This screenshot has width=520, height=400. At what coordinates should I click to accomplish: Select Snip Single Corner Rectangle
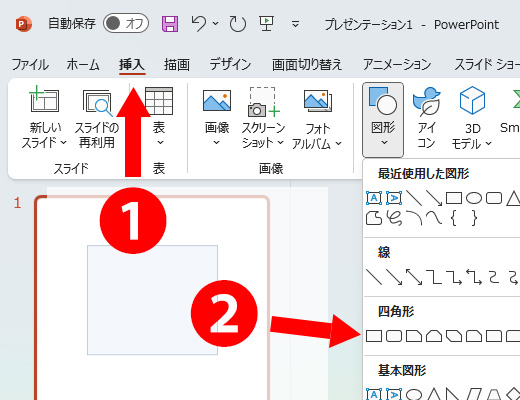(414, 336)
